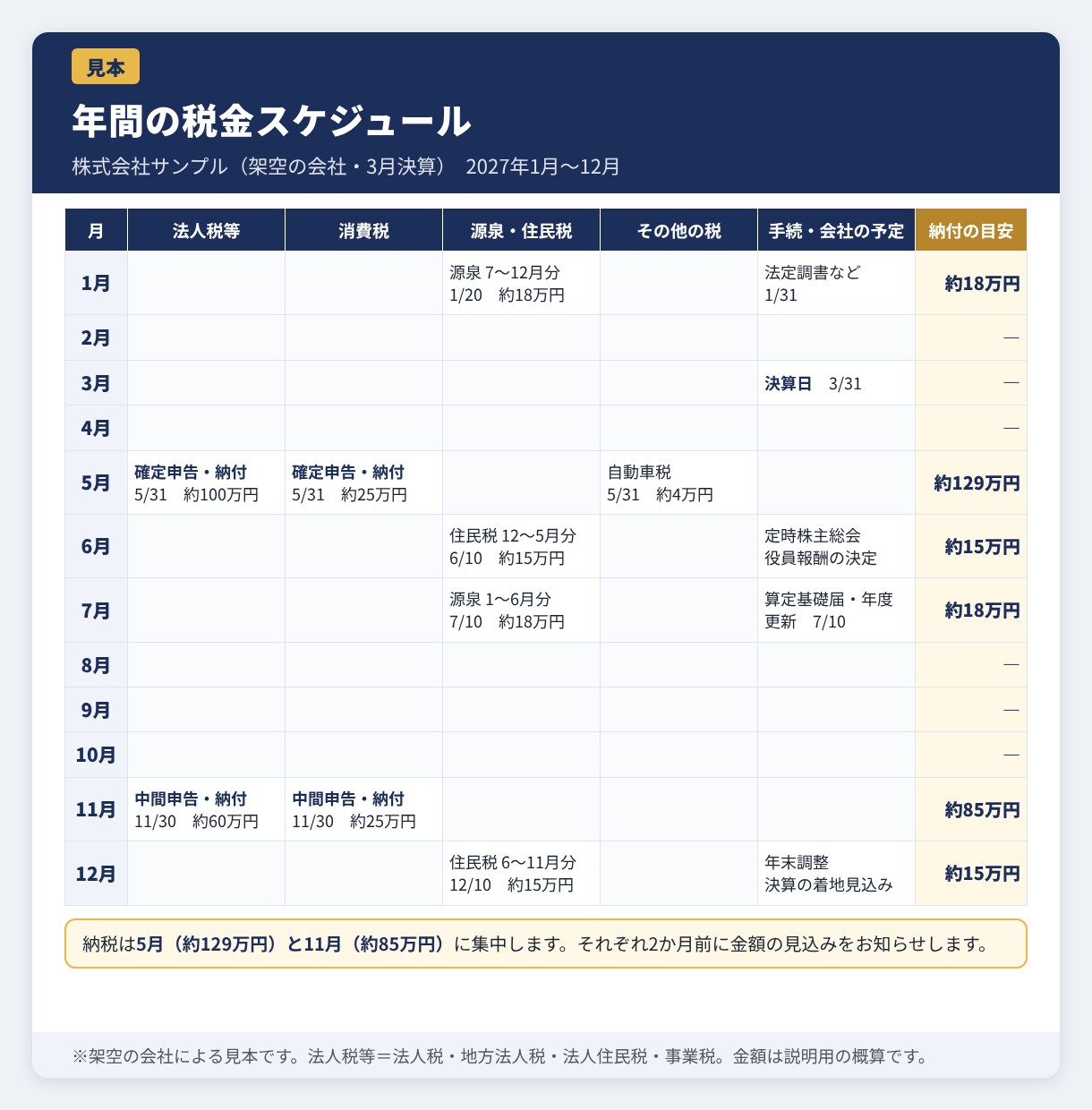
Task: Select the 3月 row label
Action: [x=96, y=383]
